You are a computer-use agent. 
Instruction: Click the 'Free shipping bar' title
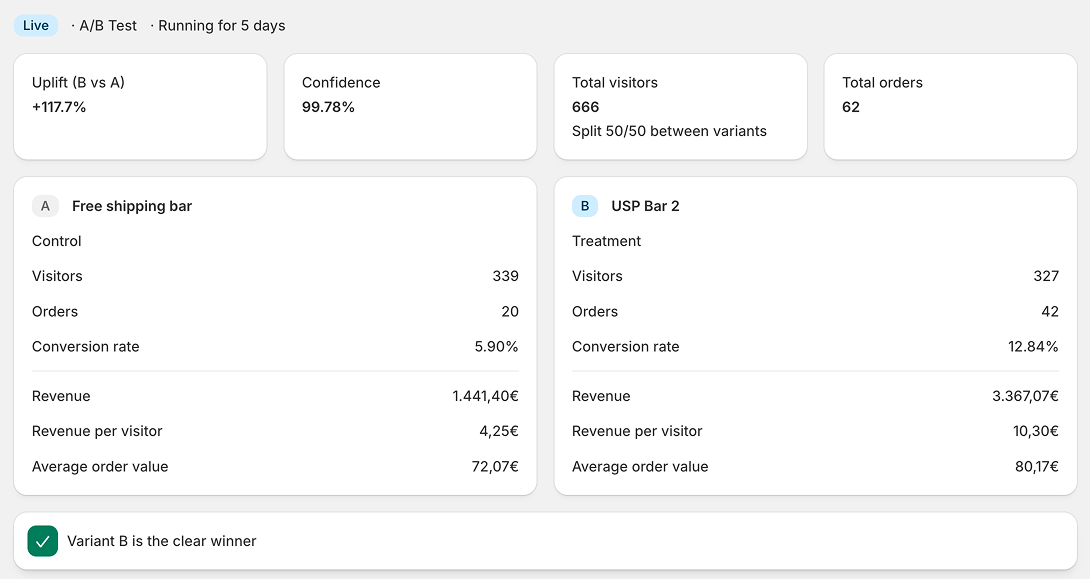[x=132, y=206]
